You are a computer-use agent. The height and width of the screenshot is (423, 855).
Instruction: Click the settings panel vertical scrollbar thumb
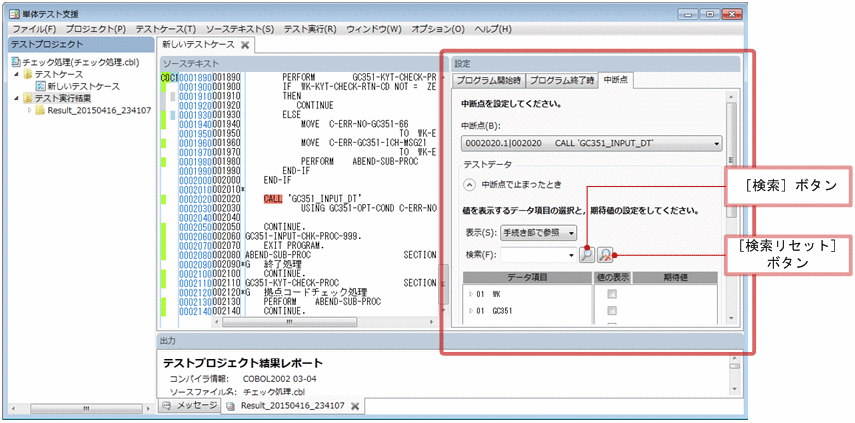(731, 160)
